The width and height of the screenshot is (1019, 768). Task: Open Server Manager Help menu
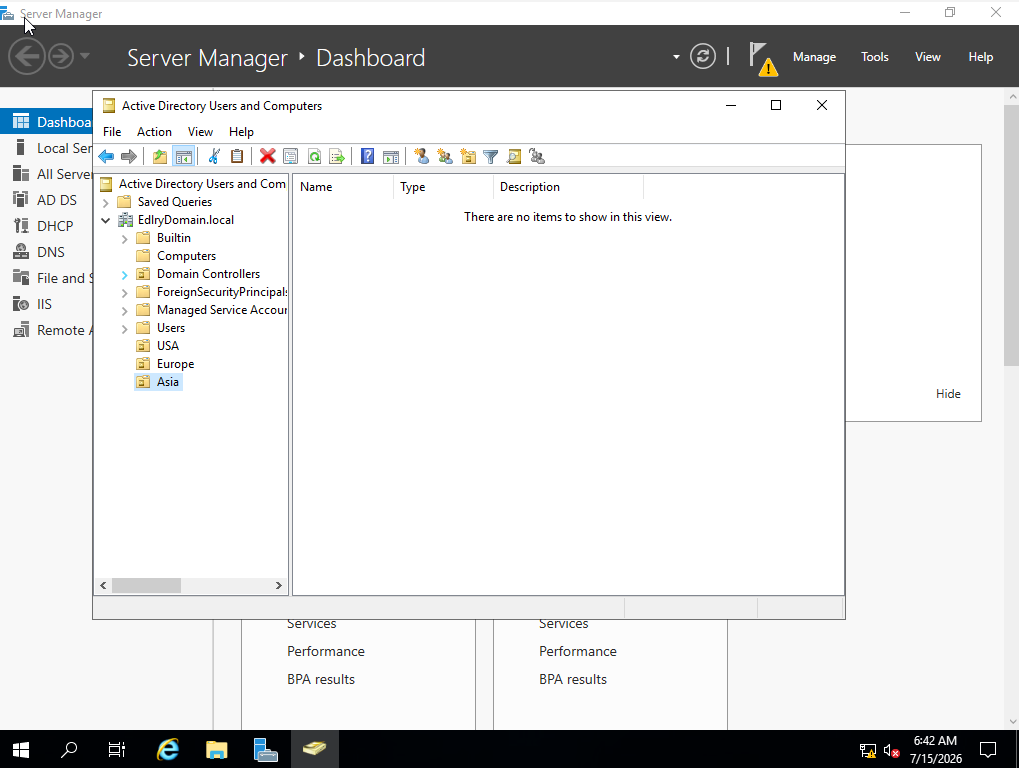(x=981, y=57)
